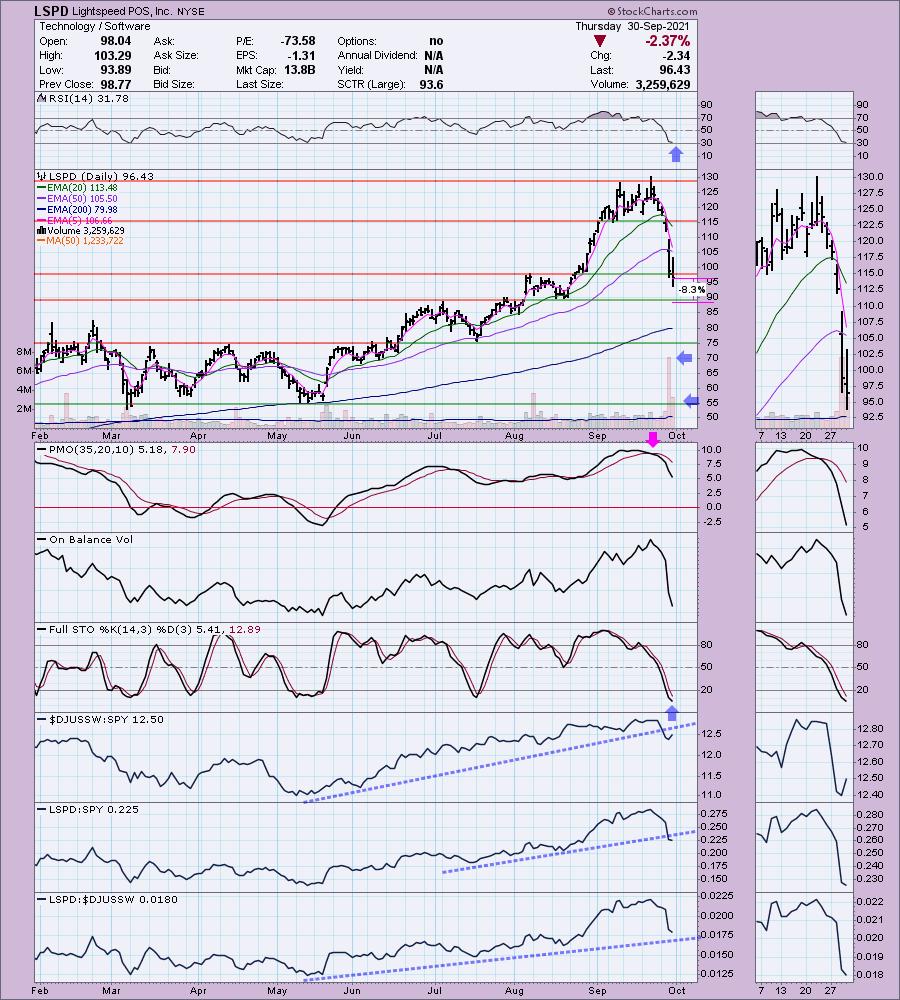
Task: Click the Yield label
Action: (350, 70)
